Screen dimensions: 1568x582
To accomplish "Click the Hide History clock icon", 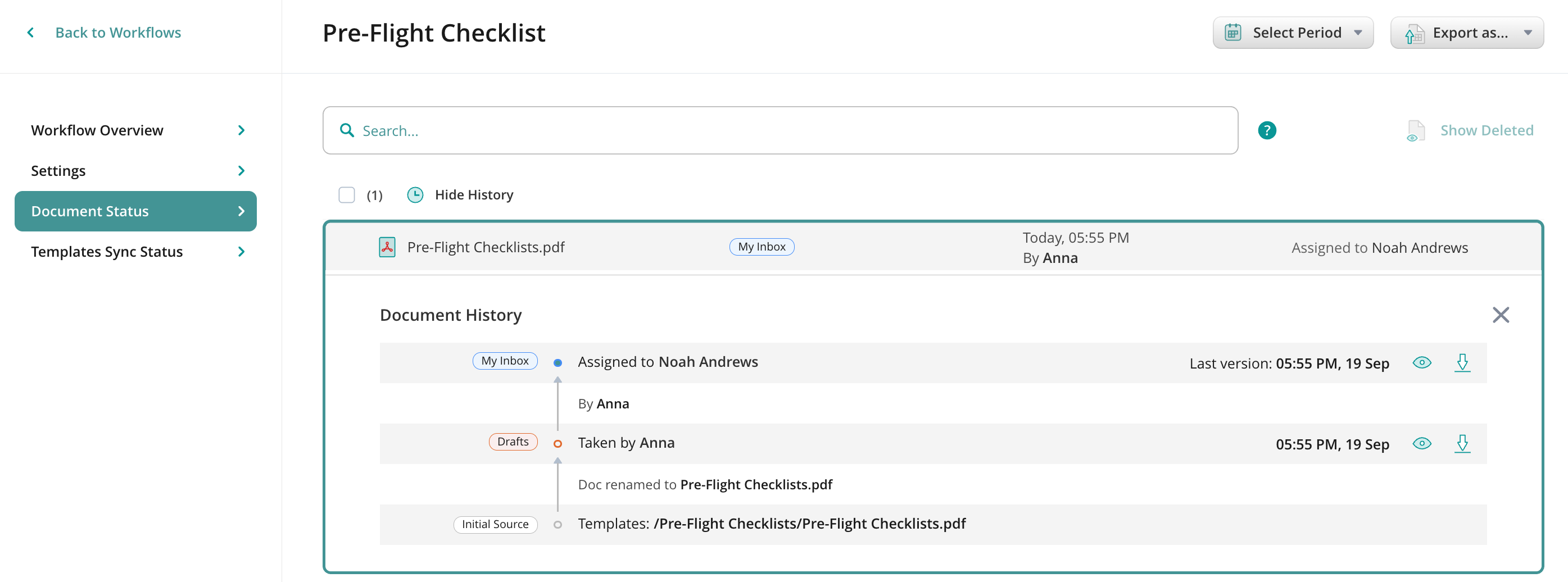I will [x=415, y=194].
